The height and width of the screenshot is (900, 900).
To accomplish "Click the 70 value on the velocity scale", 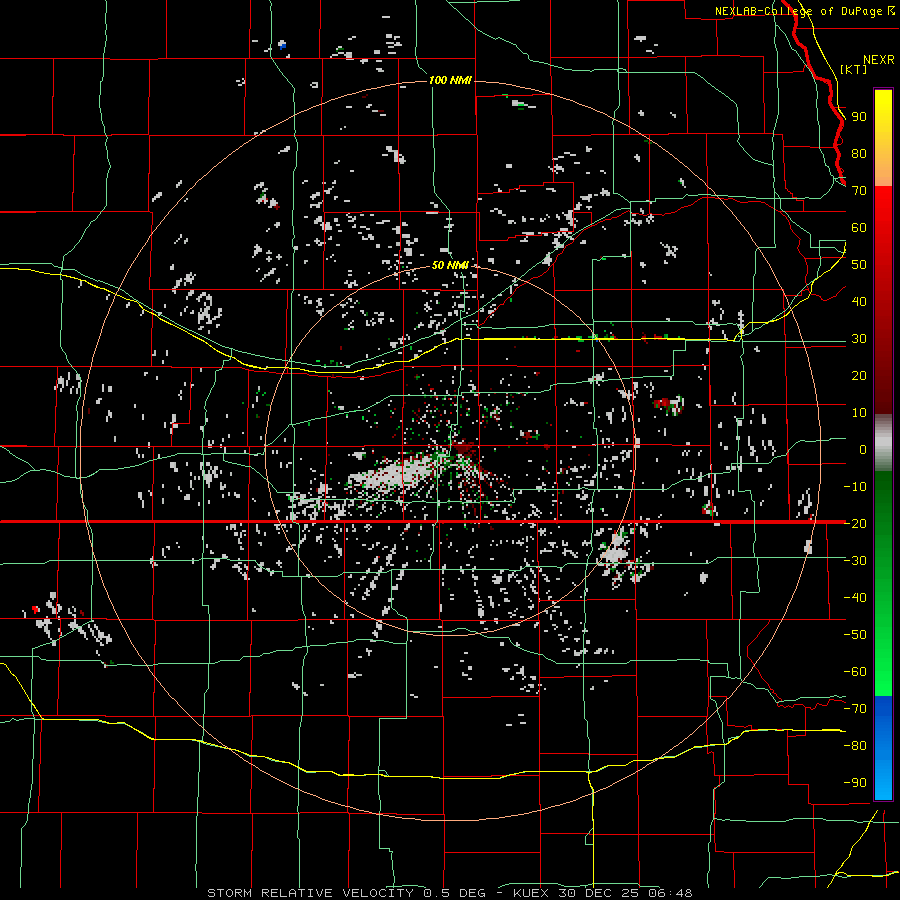I will point(859,191).
